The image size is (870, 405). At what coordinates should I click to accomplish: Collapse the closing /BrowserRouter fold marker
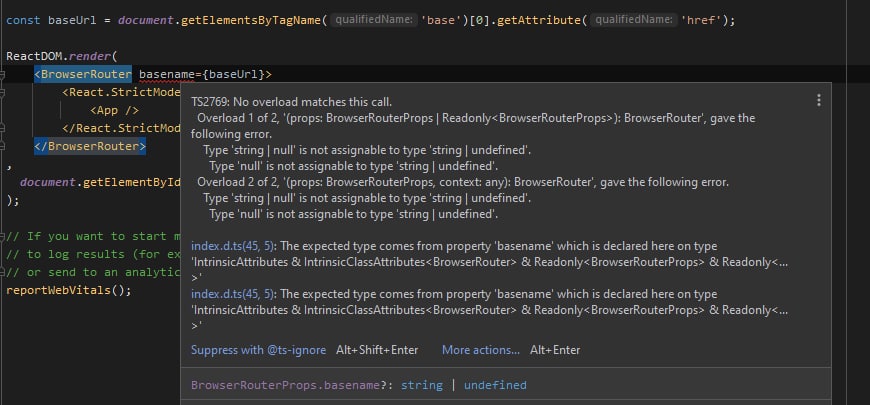(x=2, y=146)
